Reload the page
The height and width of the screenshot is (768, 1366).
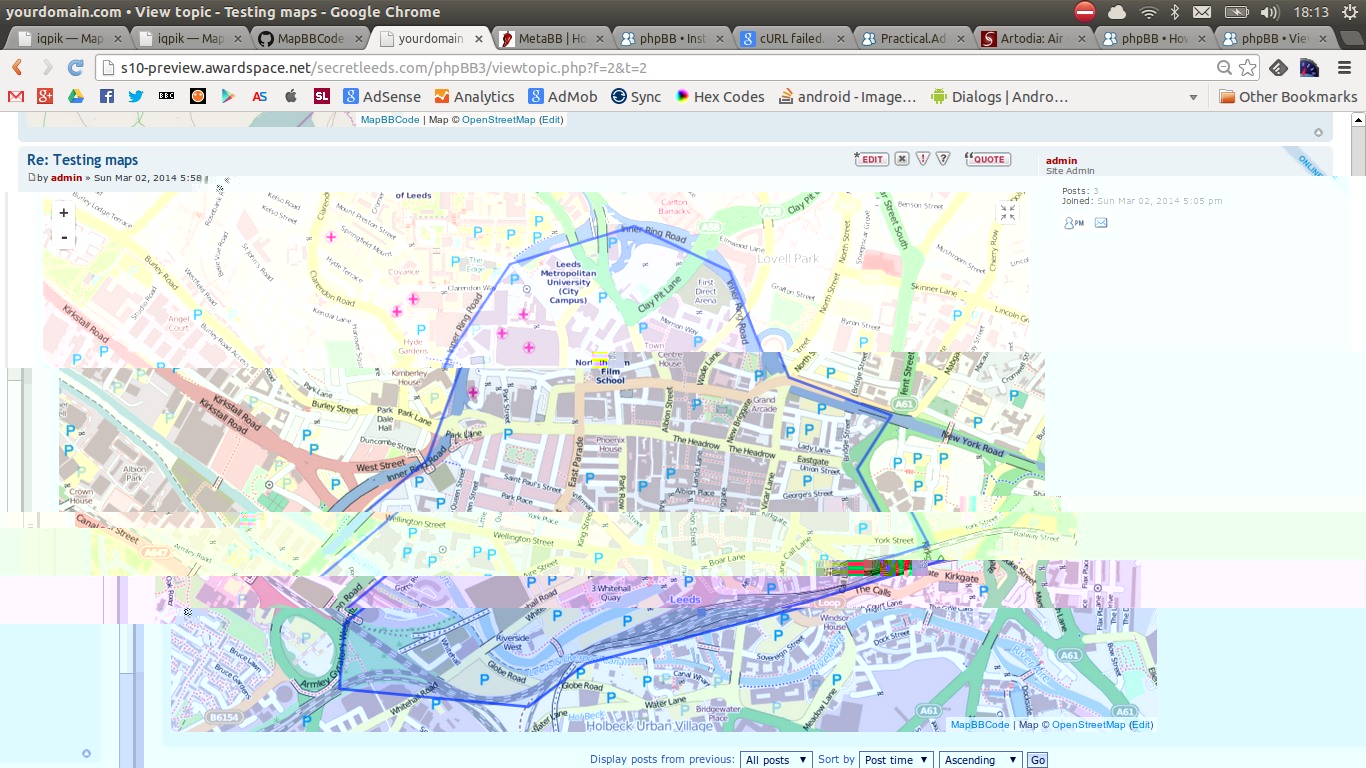click(76, 68)
